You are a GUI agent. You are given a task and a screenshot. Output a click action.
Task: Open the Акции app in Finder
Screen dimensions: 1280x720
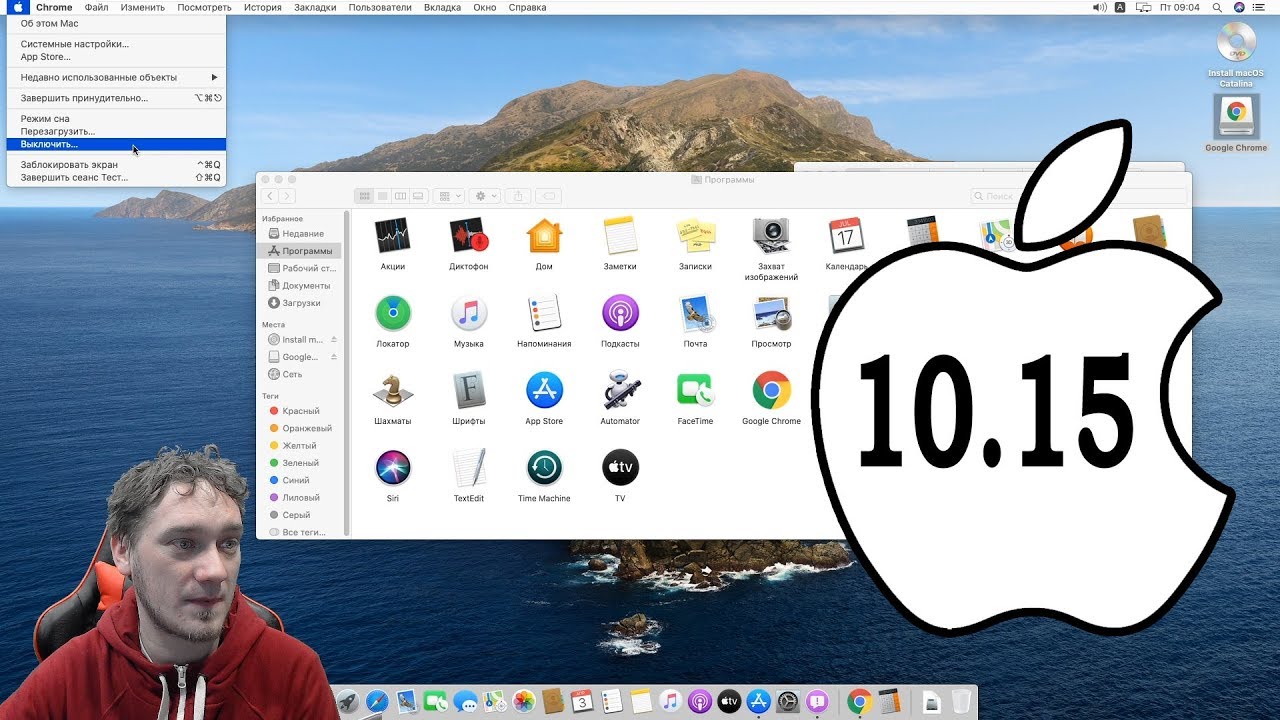pos(392,236)
